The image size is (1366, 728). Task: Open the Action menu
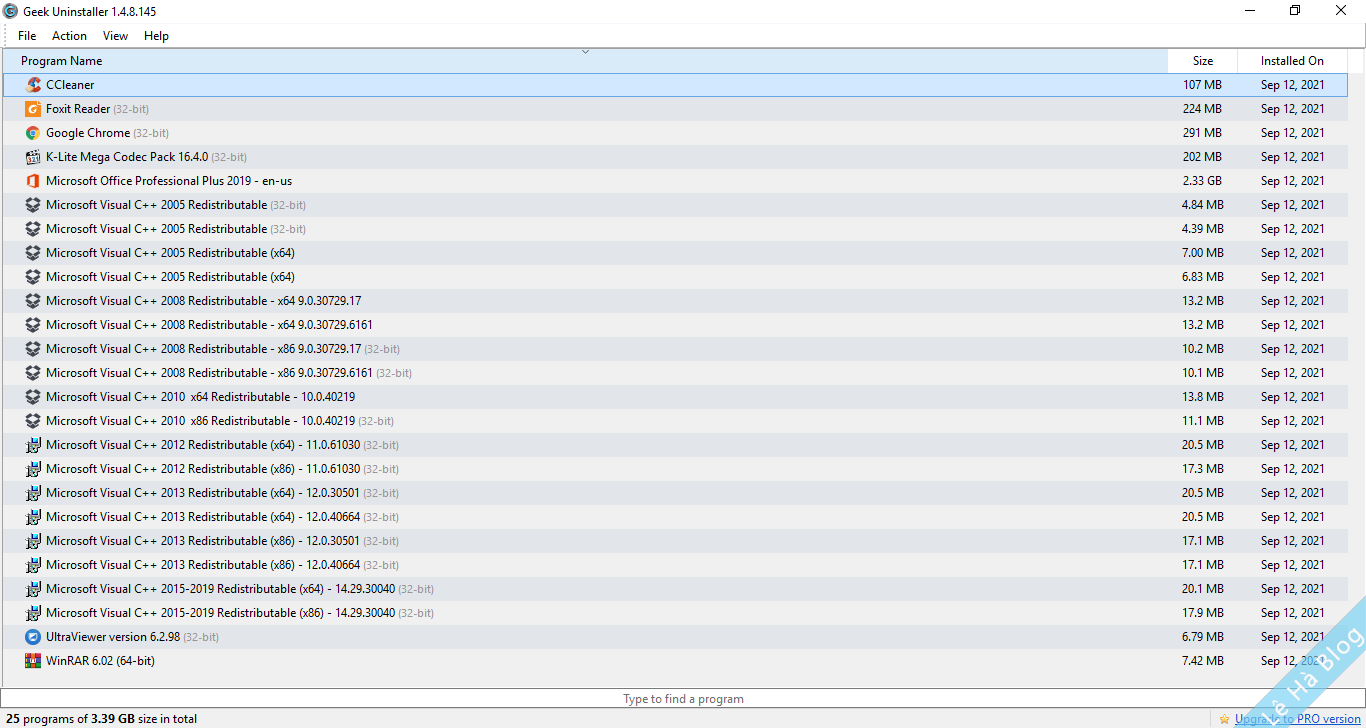pyautogui.click(x=69, y=35)
